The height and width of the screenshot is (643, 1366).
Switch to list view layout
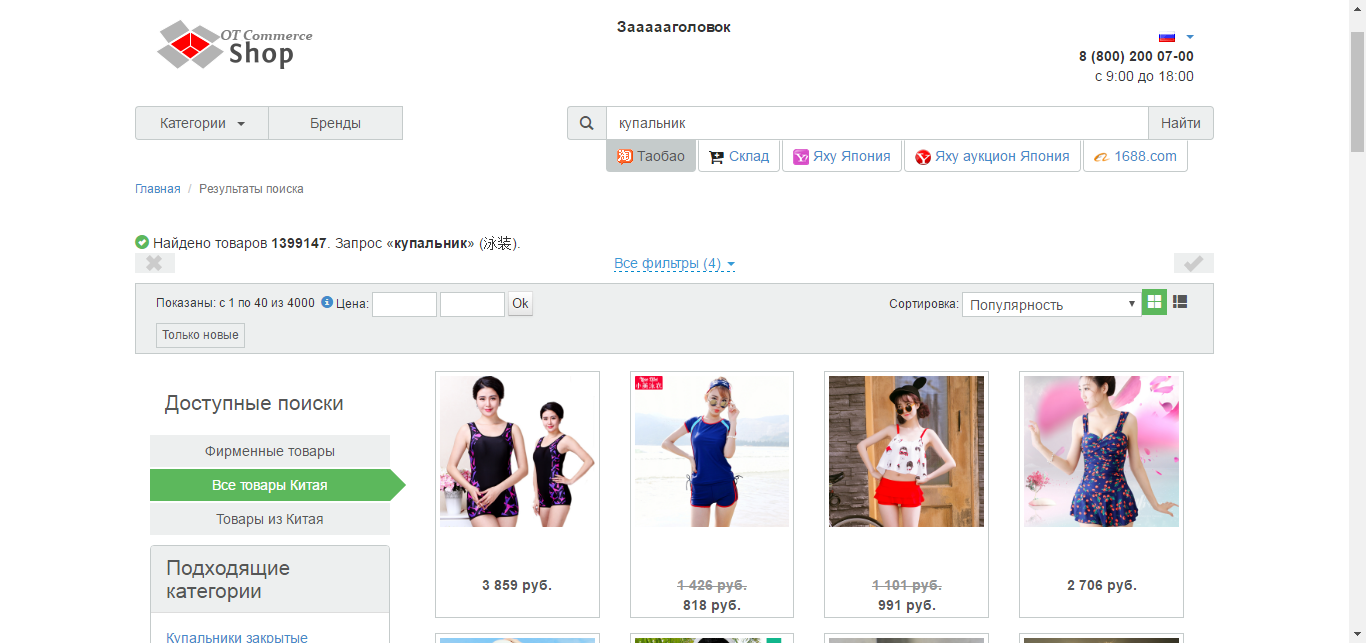[1180, 301]
